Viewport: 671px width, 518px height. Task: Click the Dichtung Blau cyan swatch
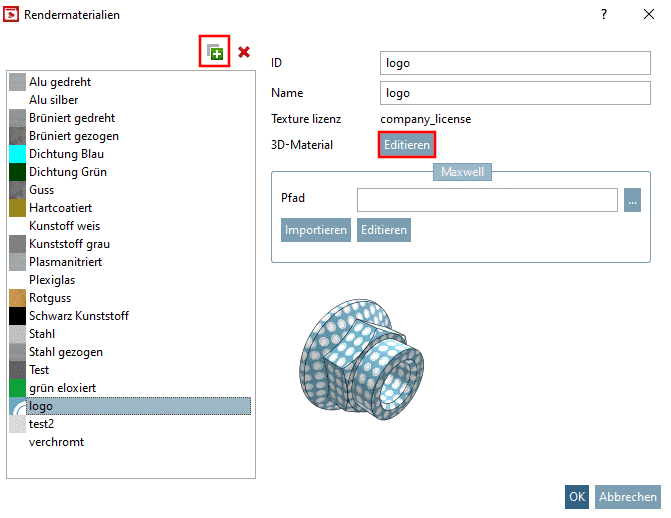pyautogui.click(x=17, y=154)
